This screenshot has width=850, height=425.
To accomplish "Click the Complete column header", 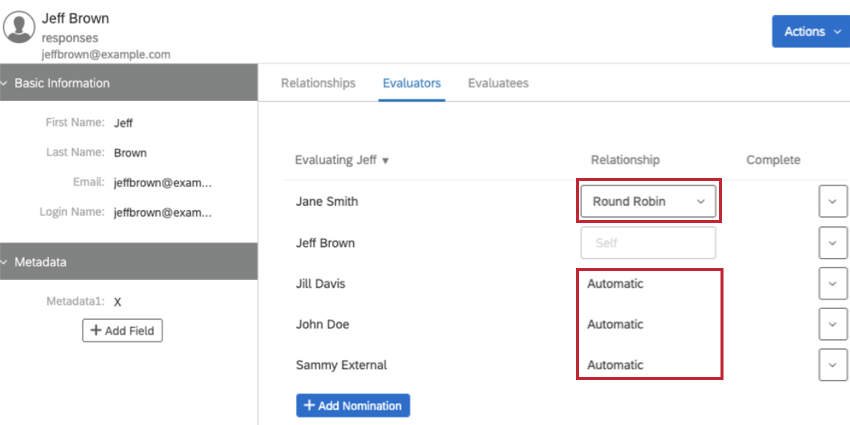I will pos(773,160).
